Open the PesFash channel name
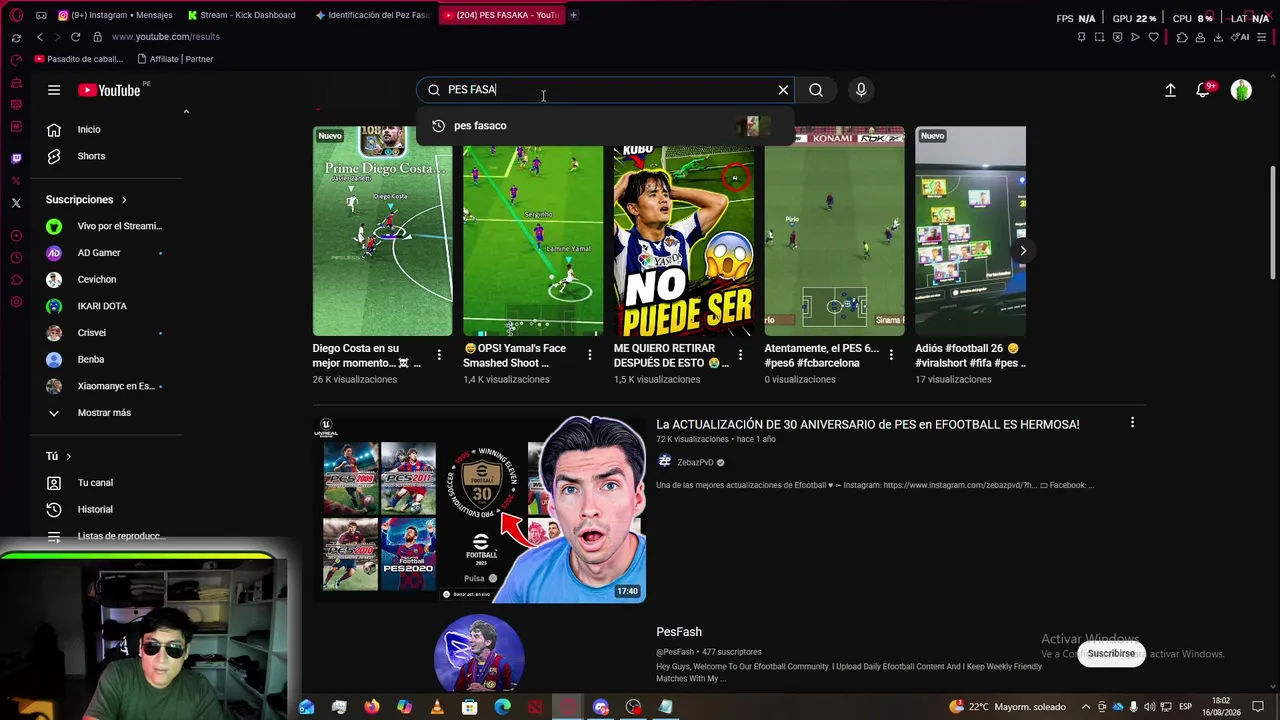This screenshot has width=1280, height=720. click(679, 632)
